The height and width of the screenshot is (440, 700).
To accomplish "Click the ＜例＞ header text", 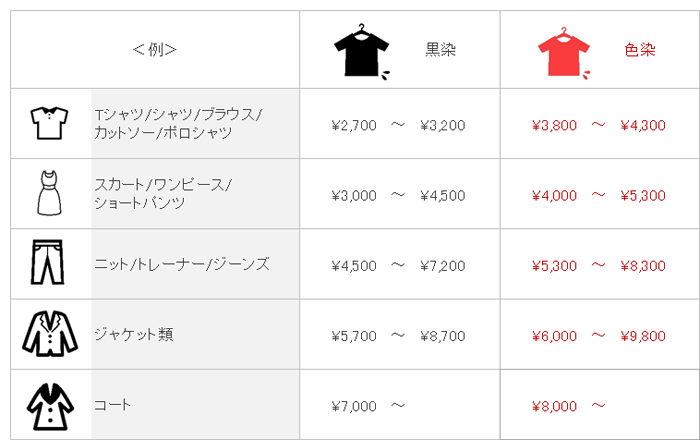I will (x=155, y=50).
